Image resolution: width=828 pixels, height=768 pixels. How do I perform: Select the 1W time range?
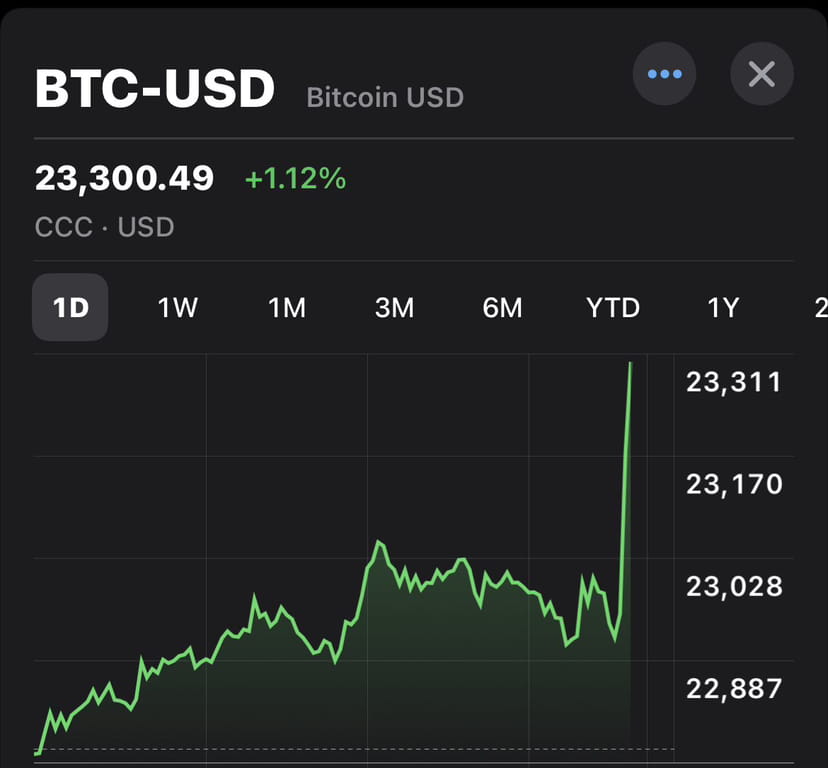176,308
